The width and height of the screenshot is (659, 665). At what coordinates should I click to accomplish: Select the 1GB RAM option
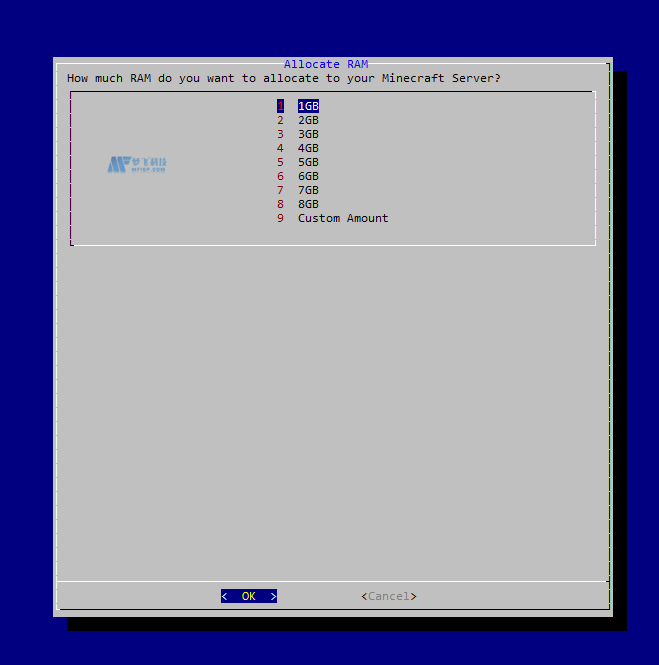308,106
